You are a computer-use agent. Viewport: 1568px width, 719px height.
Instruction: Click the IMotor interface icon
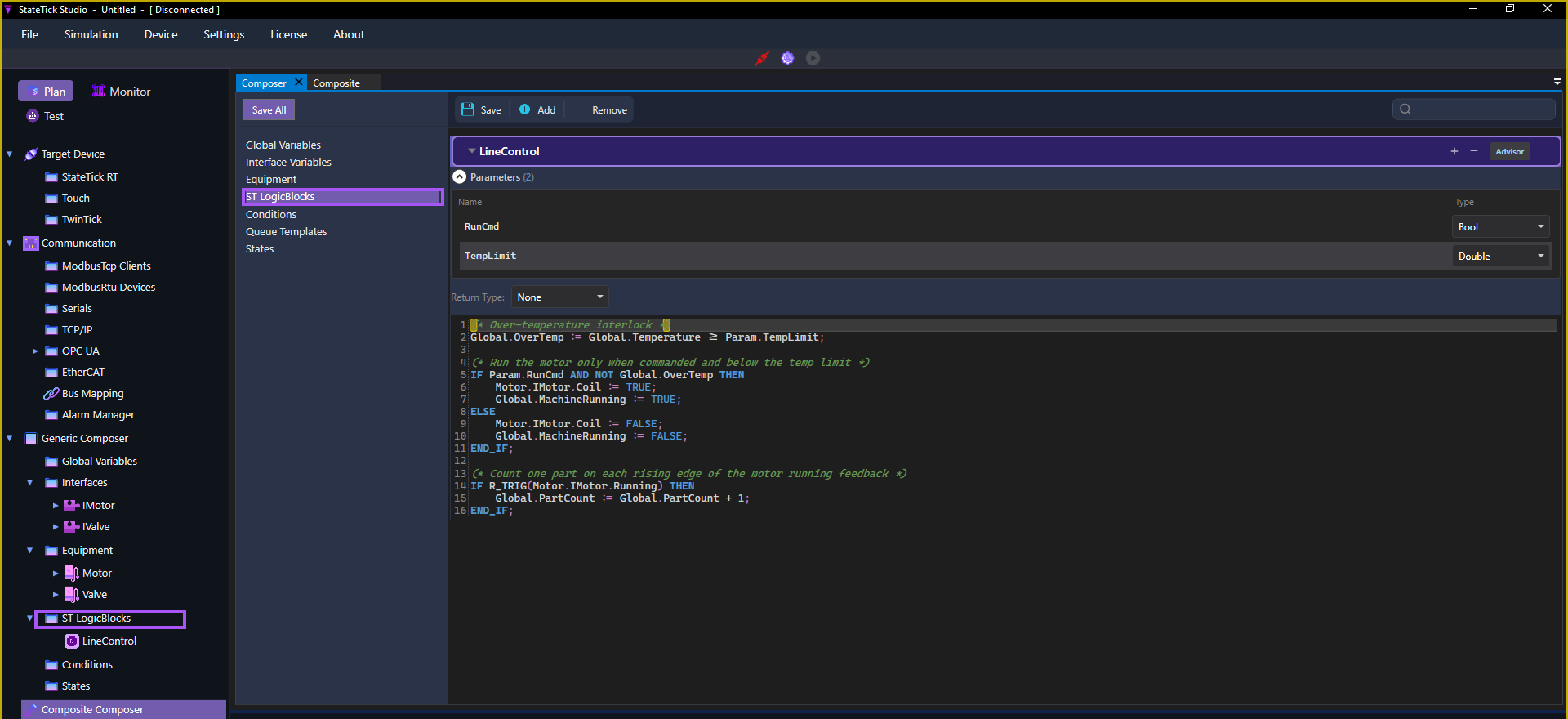pos(72,506)
